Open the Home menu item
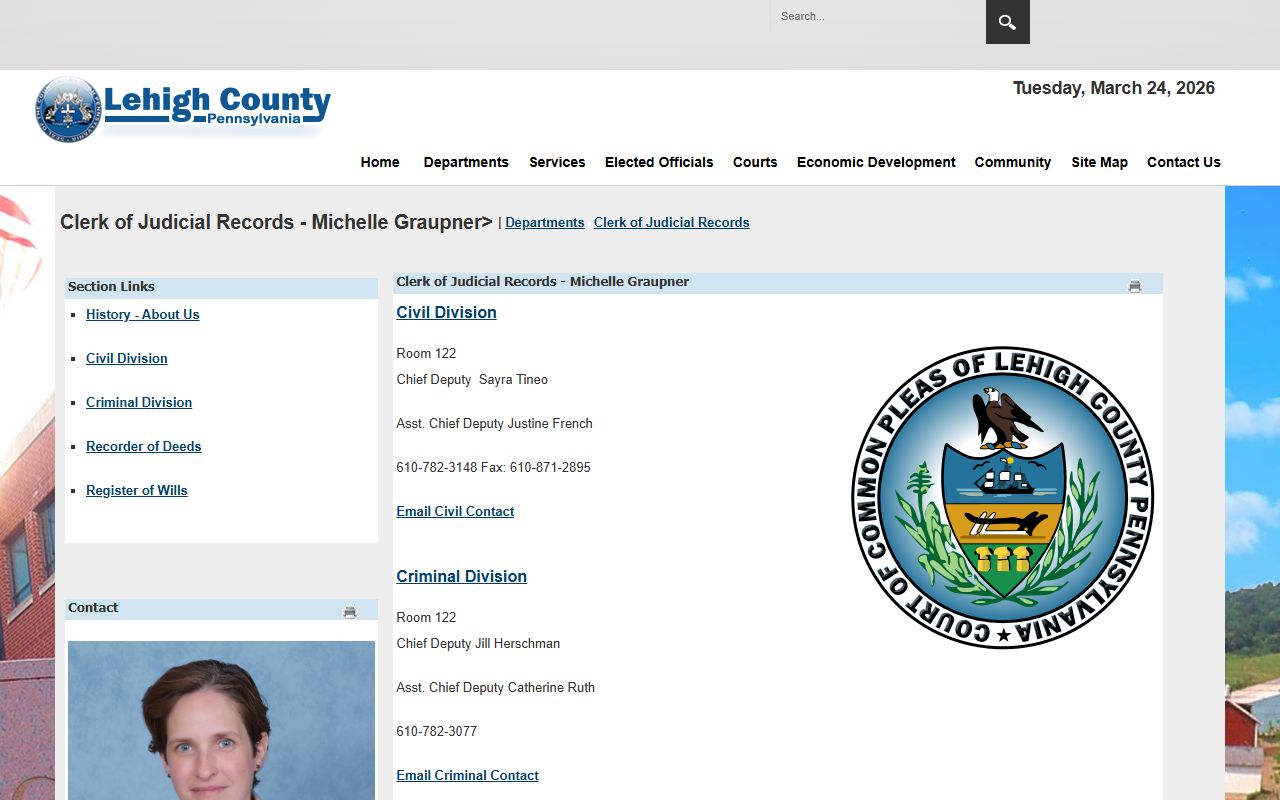The image size is (1280, 800). [380, 162]
